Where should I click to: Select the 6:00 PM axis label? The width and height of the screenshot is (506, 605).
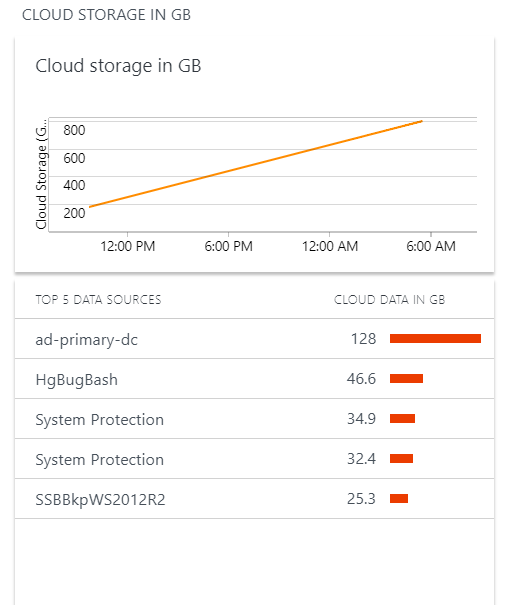228,246
